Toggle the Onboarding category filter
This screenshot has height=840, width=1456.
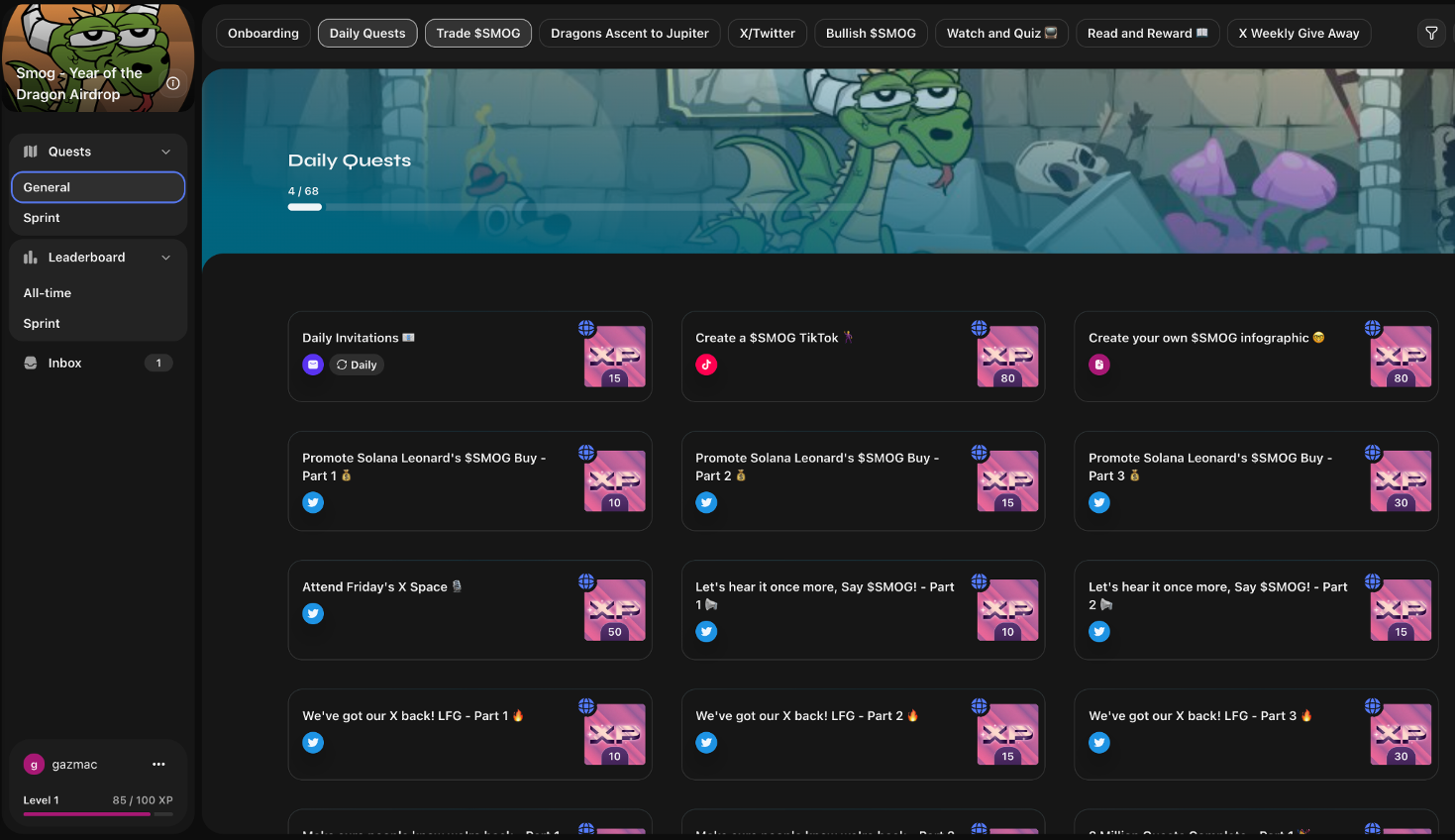tap(263, 33)
